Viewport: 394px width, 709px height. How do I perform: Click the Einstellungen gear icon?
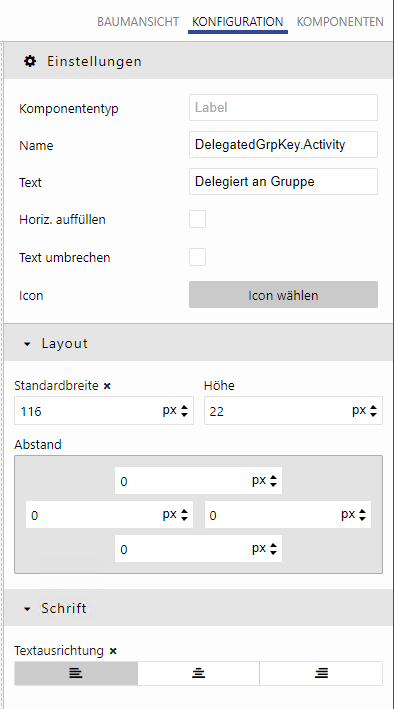[30, 61]
